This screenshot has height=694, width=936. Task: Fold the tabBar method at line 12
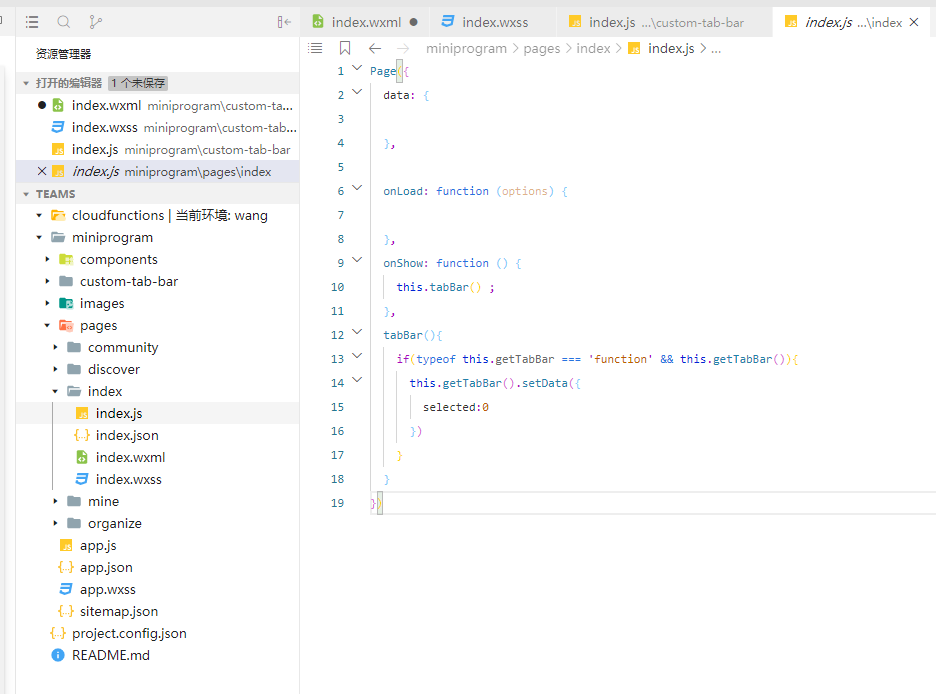357,332
